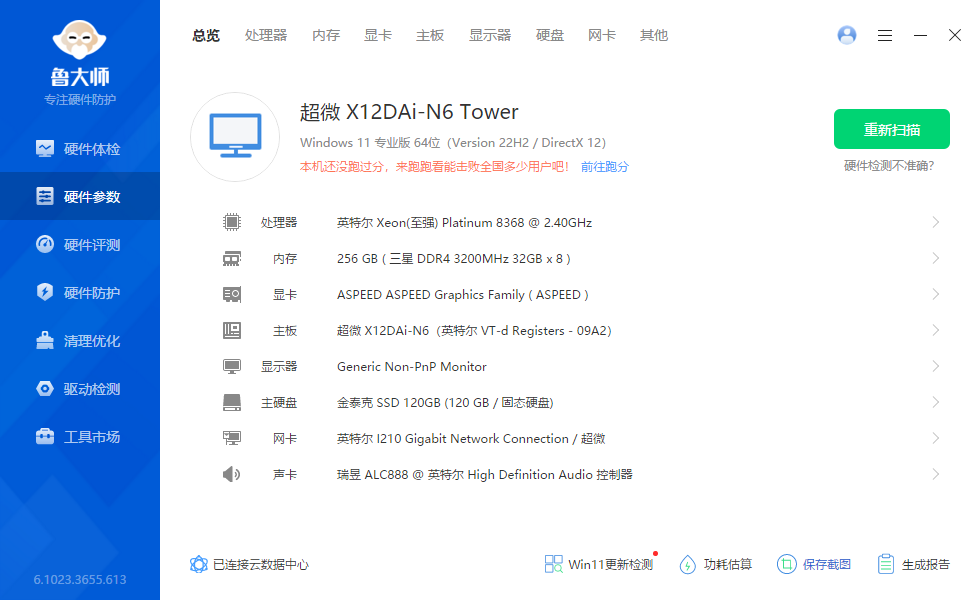
Task: Open 驱动检测 in the sidebar
Action: [x=80, y=389]
